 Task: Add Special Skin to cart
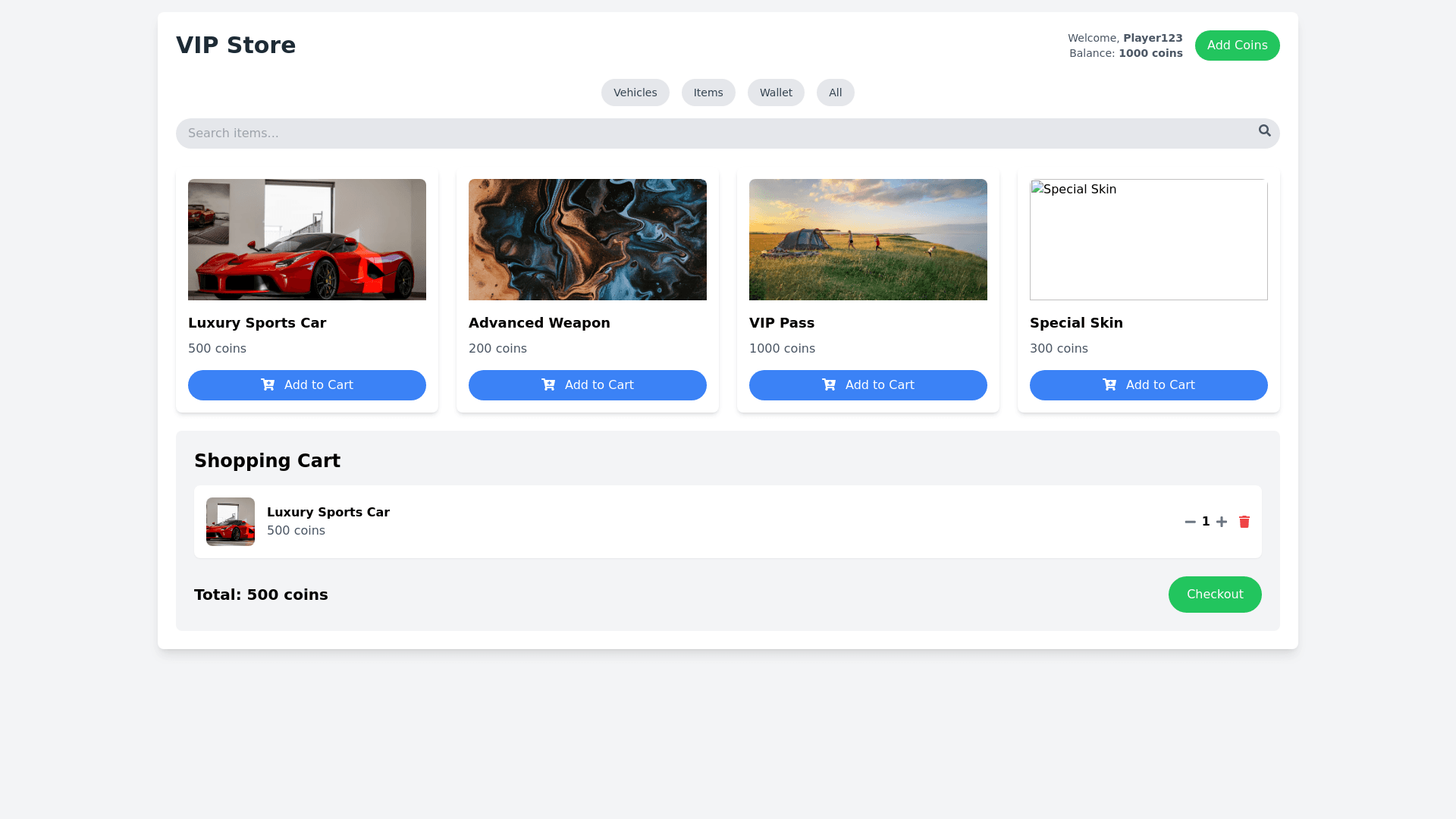click(1148, 385)
